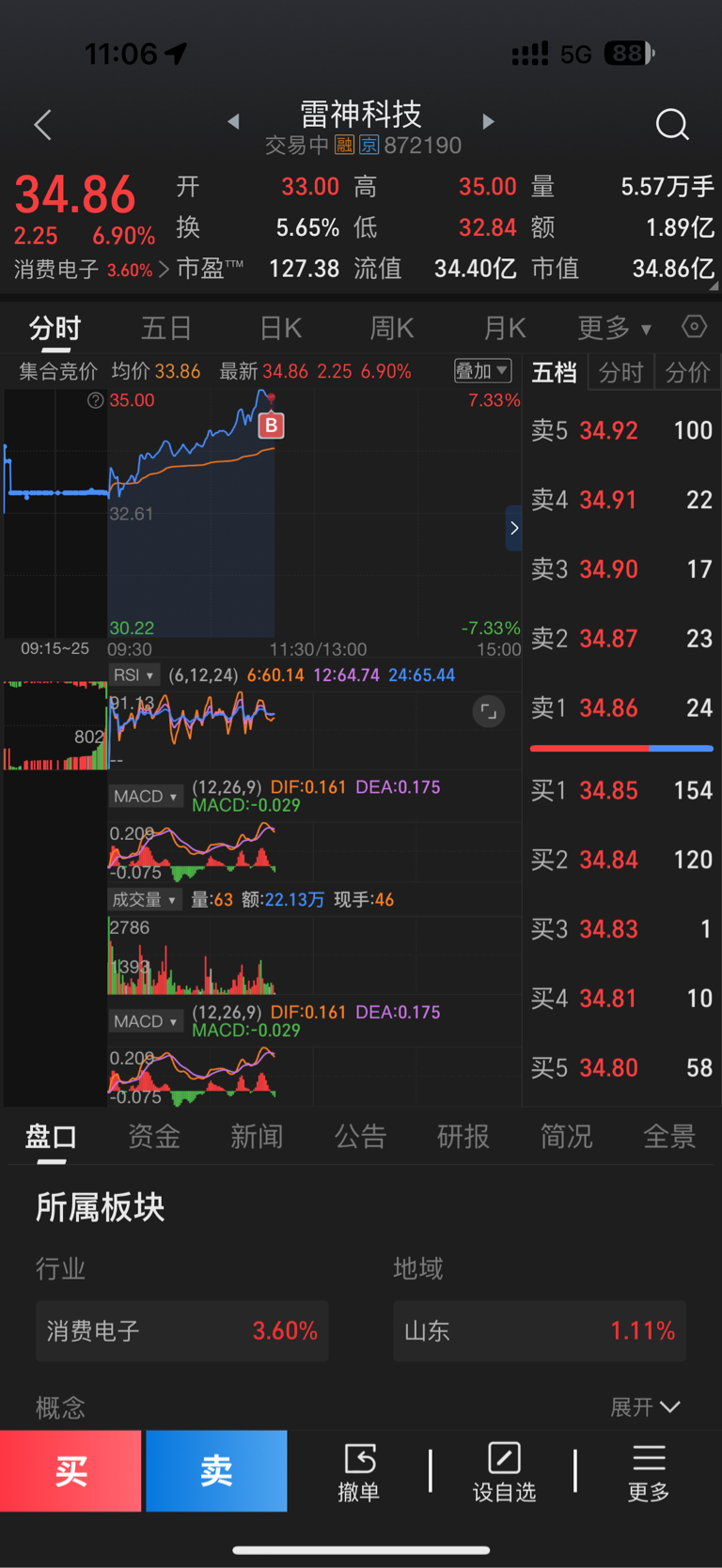
Task: Switch to the 新闻 tab
Action: (x=257, y=1137)
